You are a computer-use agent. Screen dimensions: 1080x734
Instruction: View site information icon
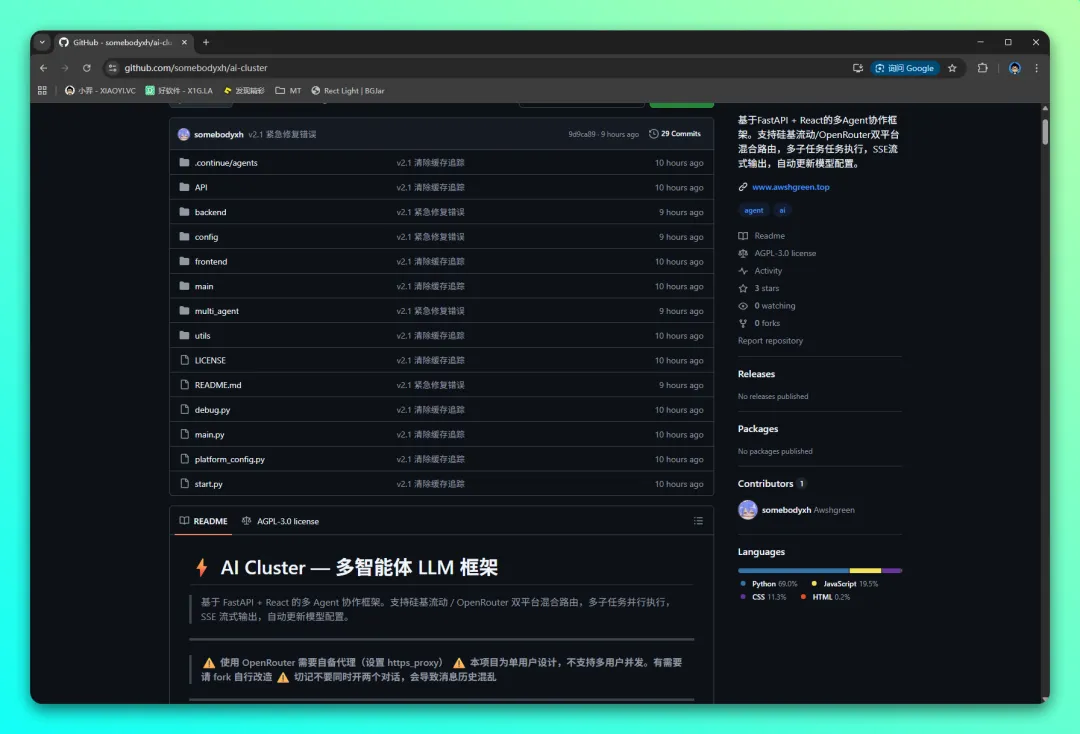[112, 68]
